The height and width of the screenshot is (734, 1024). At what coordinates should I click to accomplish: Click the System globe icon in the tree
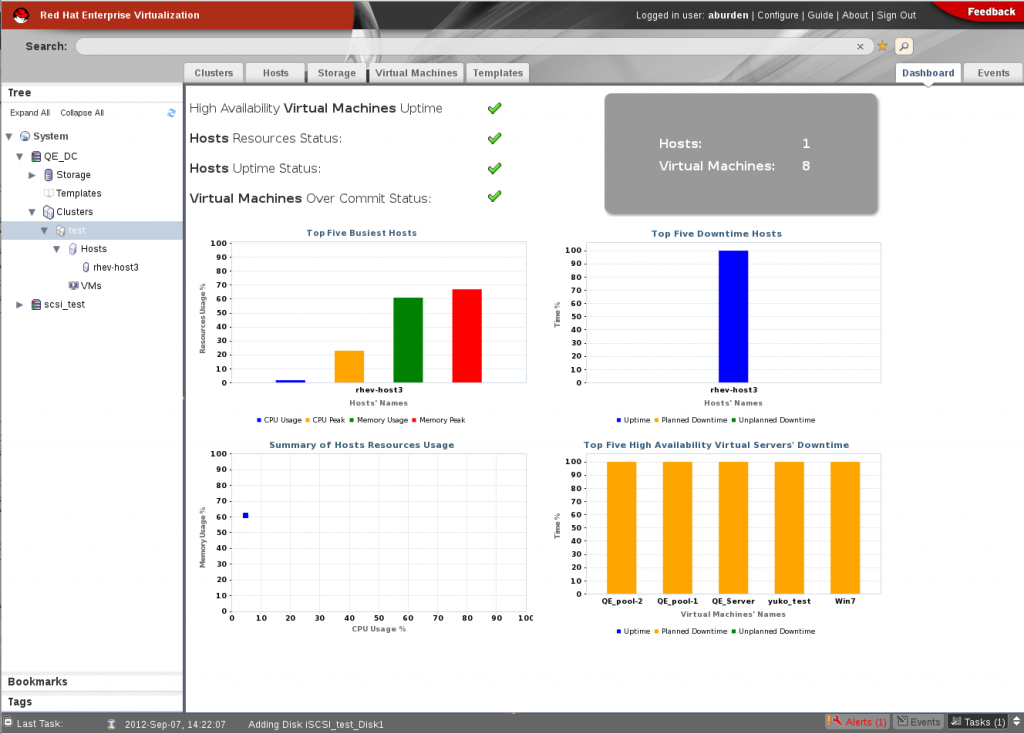[x=25, y=136]
